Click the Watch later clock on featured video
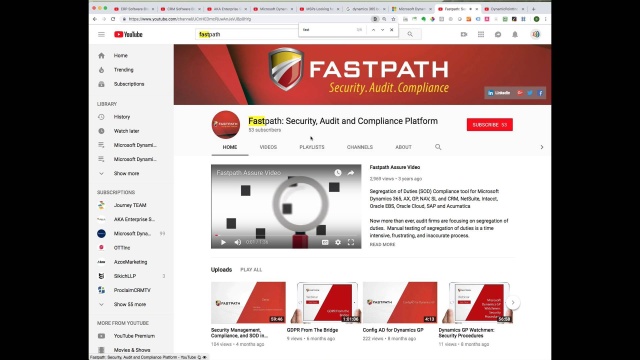This screenshot has height=360, width=640. (338, 173)
